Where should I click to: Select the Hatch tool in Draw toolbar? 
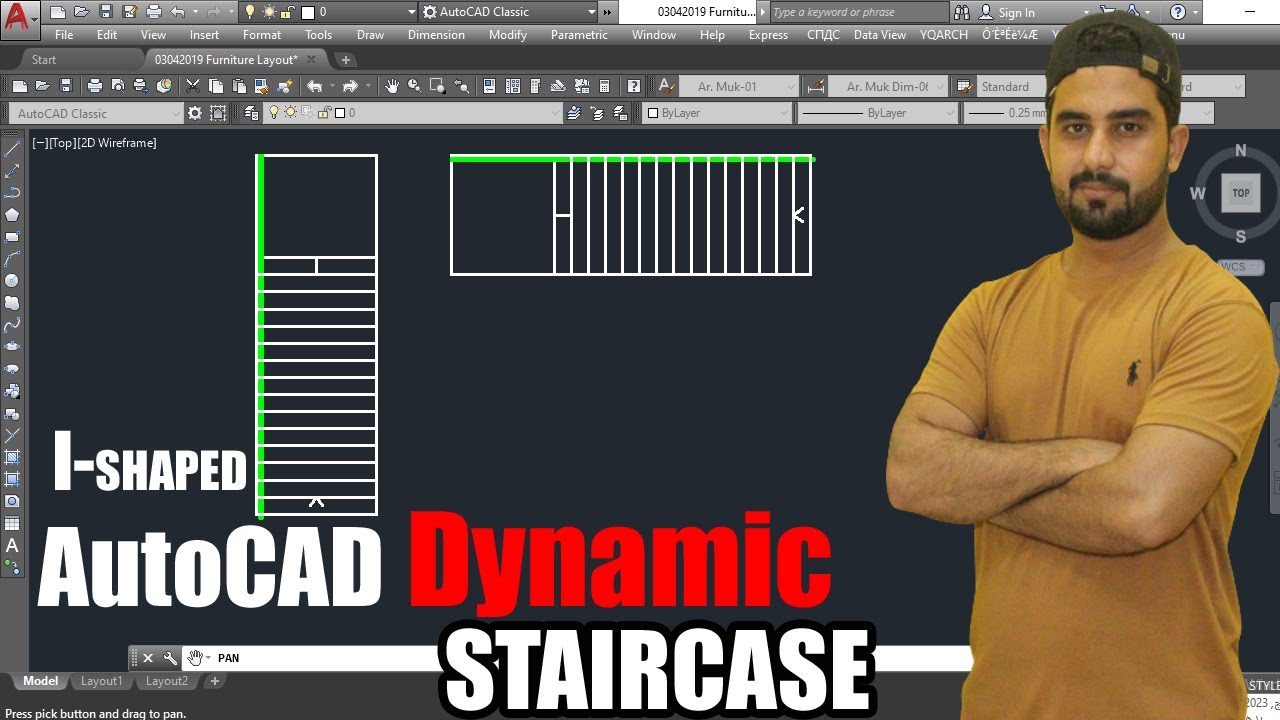pos(12,457)
